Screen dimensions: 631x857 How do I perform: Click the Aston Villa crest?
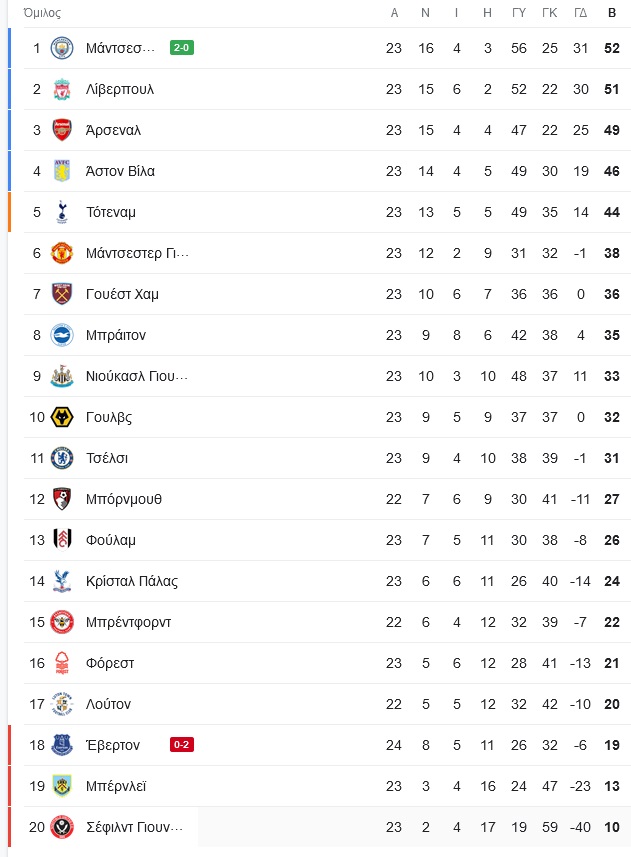point(62,171)
